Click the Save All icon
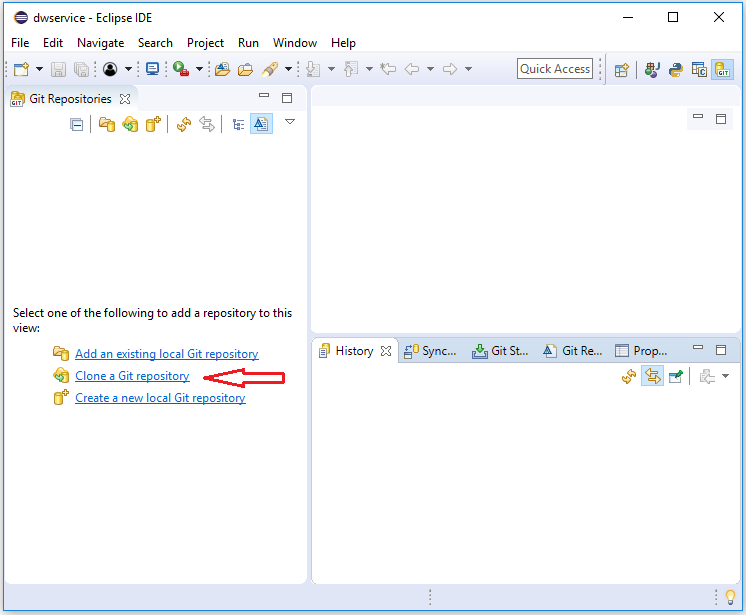The height and width of the screenshot is (615, 746). (x=81, y=69)
